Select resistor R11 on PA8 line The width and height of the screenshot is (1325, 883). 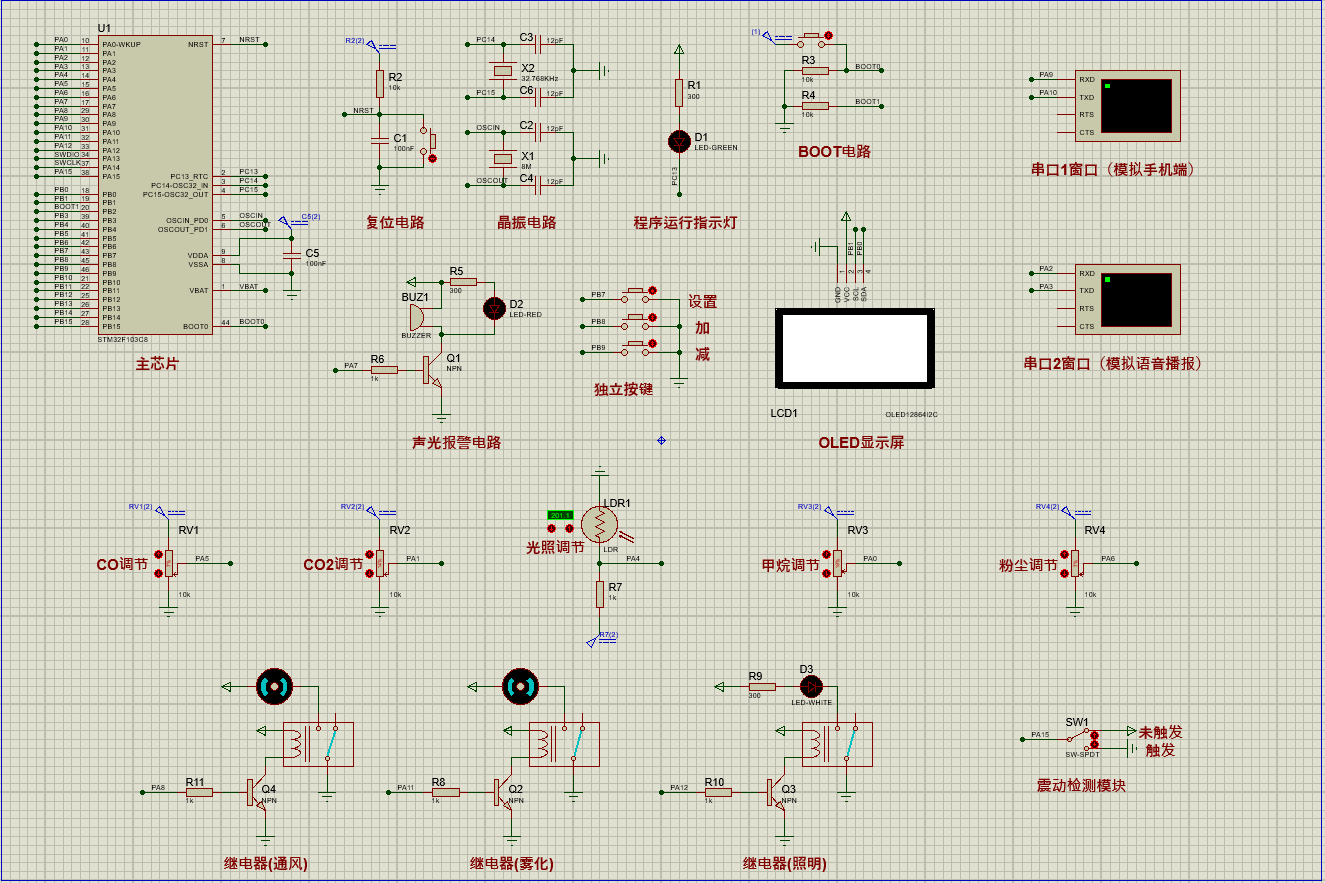pos(200,792)
